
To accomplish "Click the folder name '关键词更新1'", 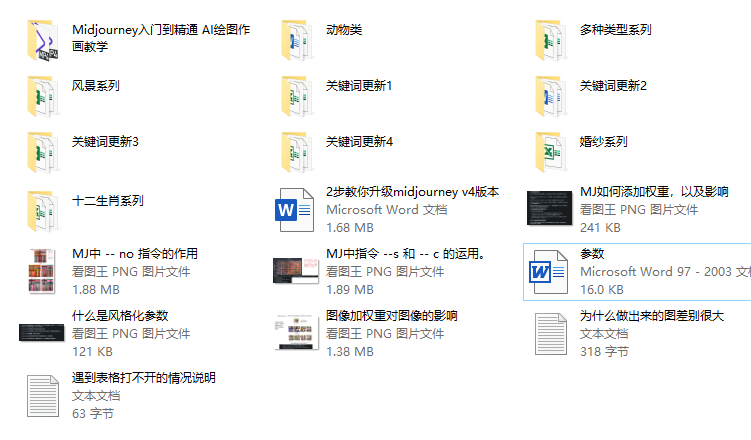I will [x=359, y=86].
